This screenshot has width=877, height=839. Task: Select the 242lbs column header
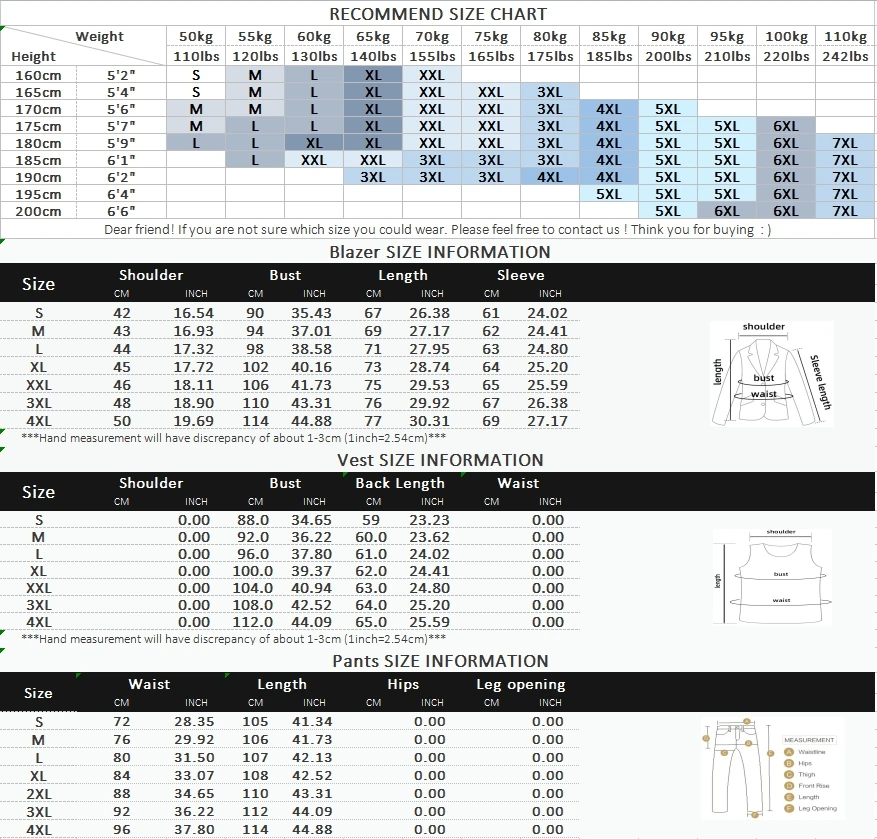point(845,56)
